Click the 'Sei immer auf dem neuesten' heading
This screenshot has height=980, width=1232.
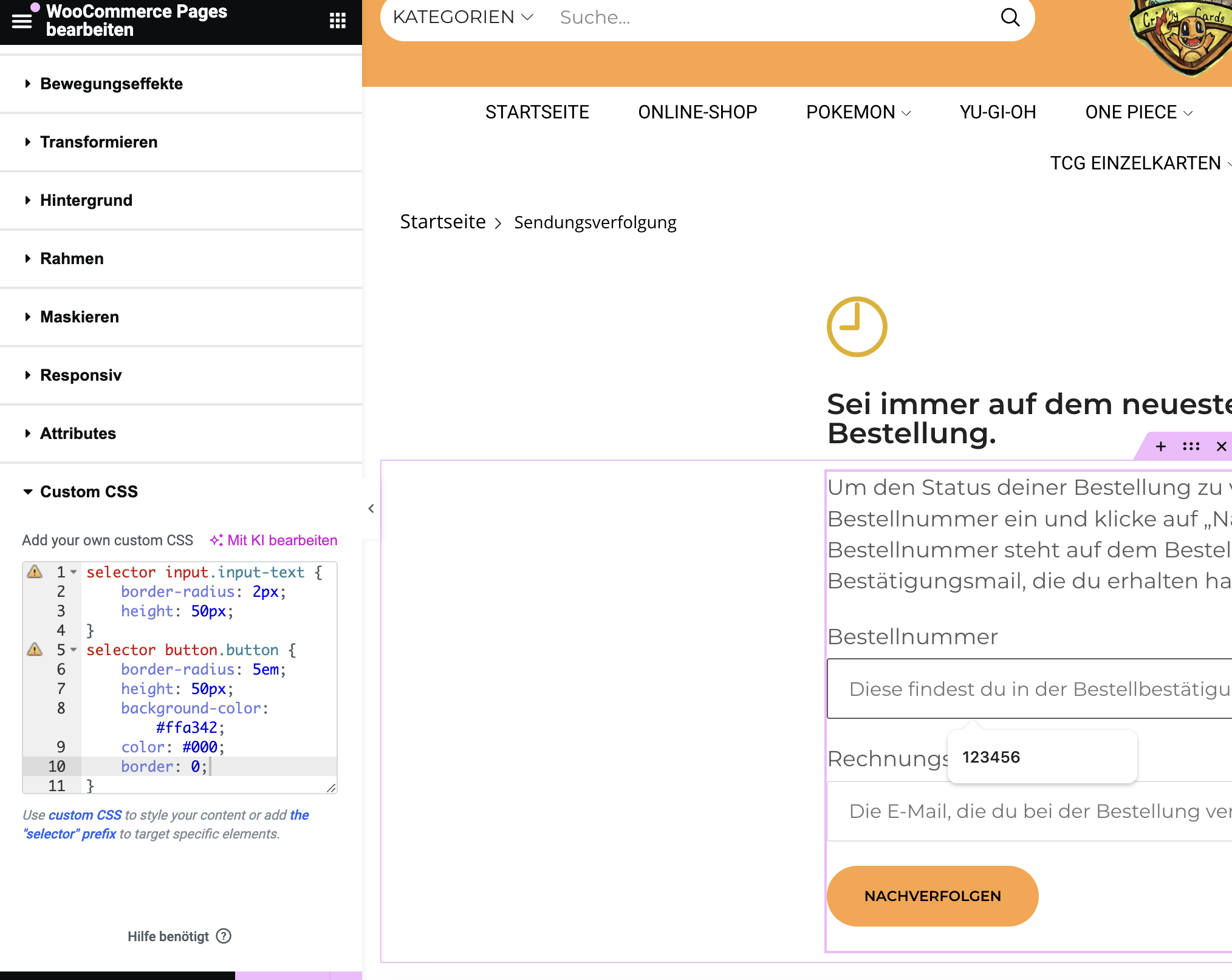click(1030, 419)
